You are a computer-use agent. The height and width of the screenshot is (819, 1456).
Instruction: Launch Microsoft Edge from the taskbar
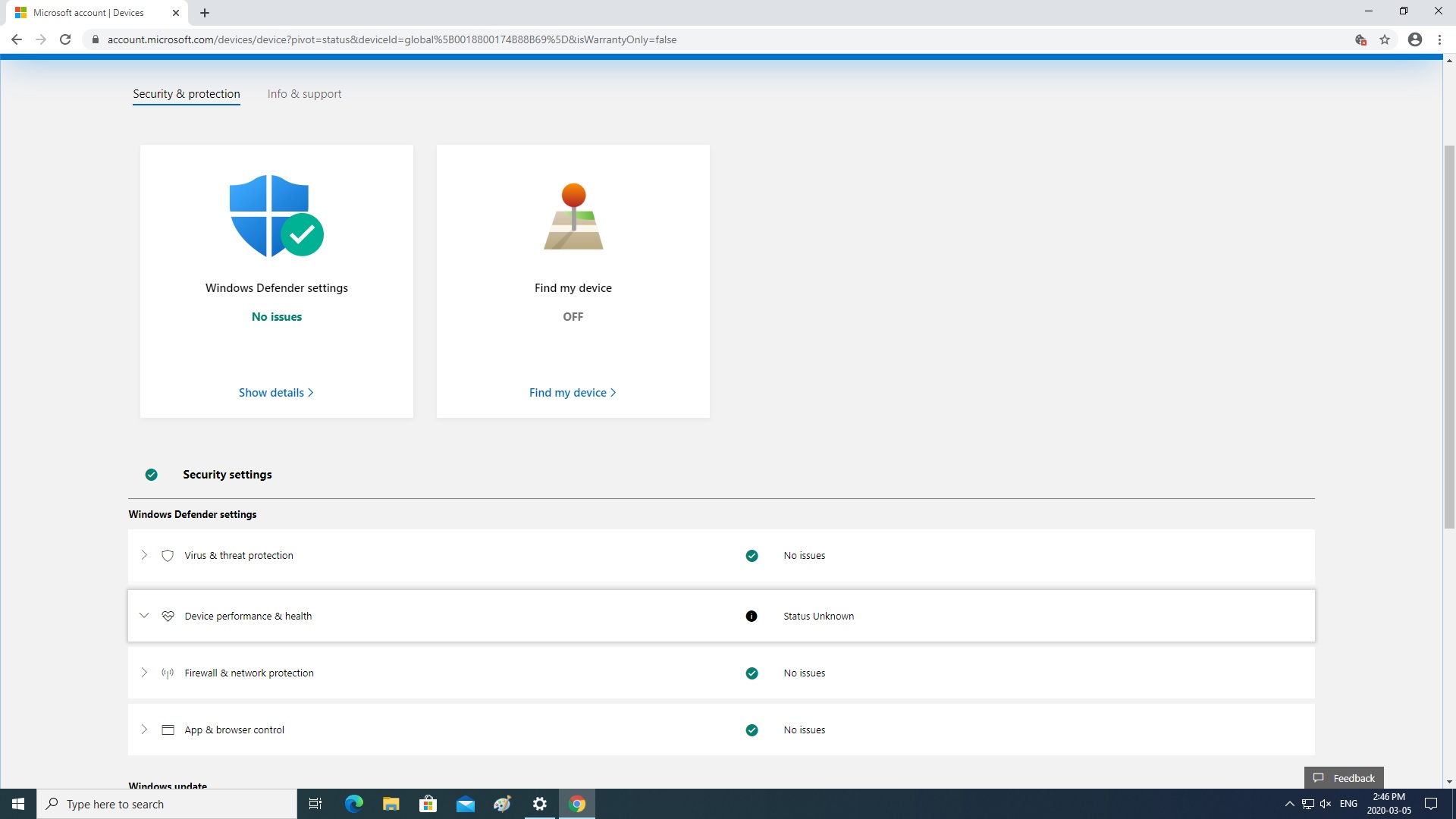[x=354, y=804]
